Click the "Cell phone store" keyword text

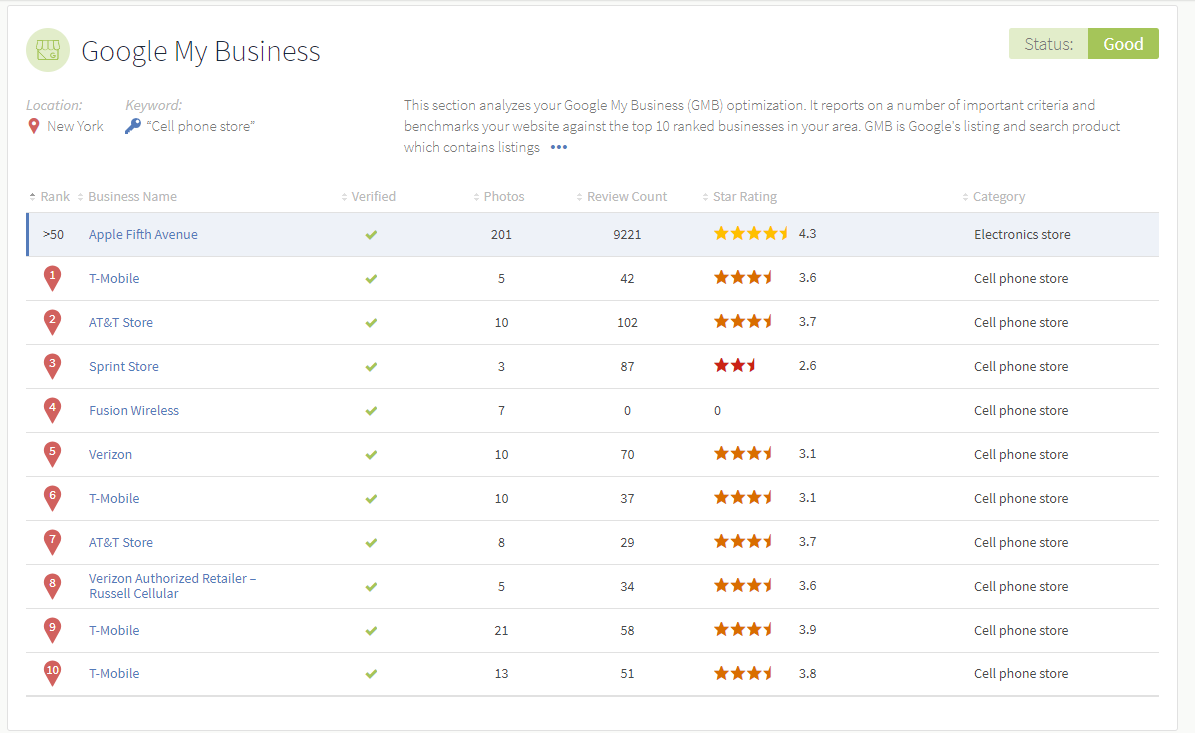pos(200,126)
